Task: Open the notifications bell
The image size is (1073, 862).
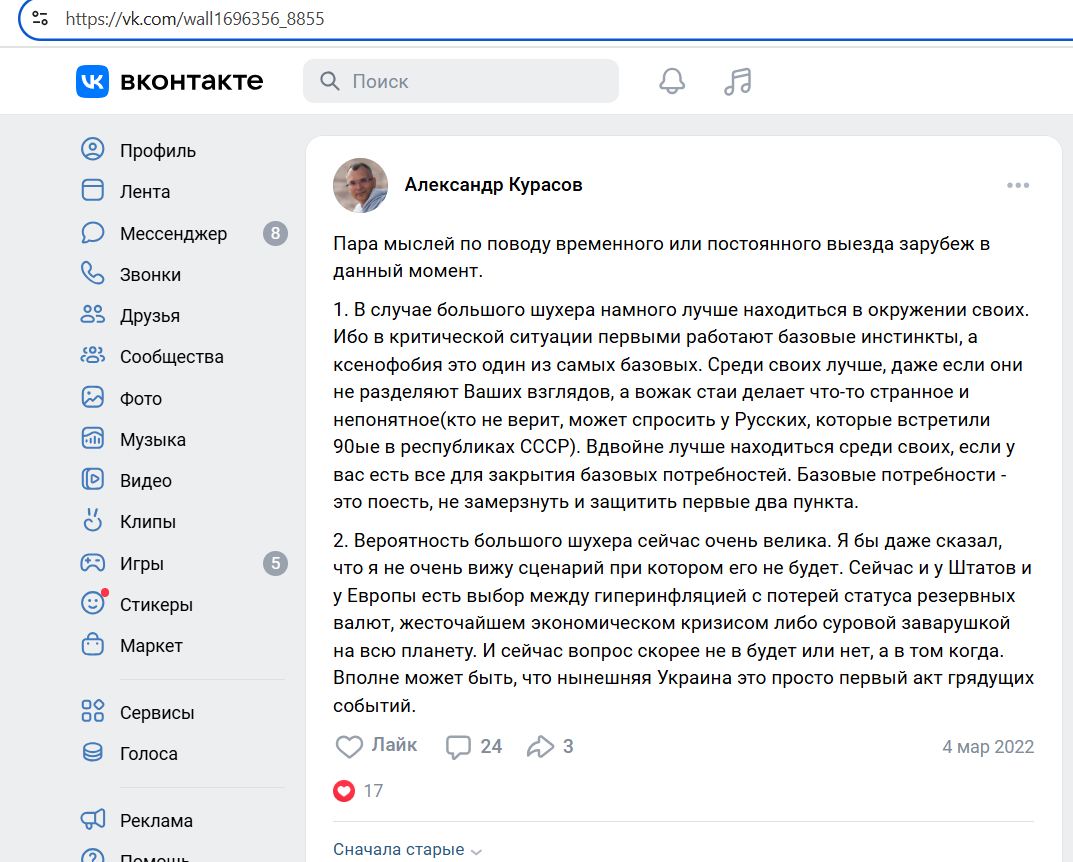Action: pos(672,81)
